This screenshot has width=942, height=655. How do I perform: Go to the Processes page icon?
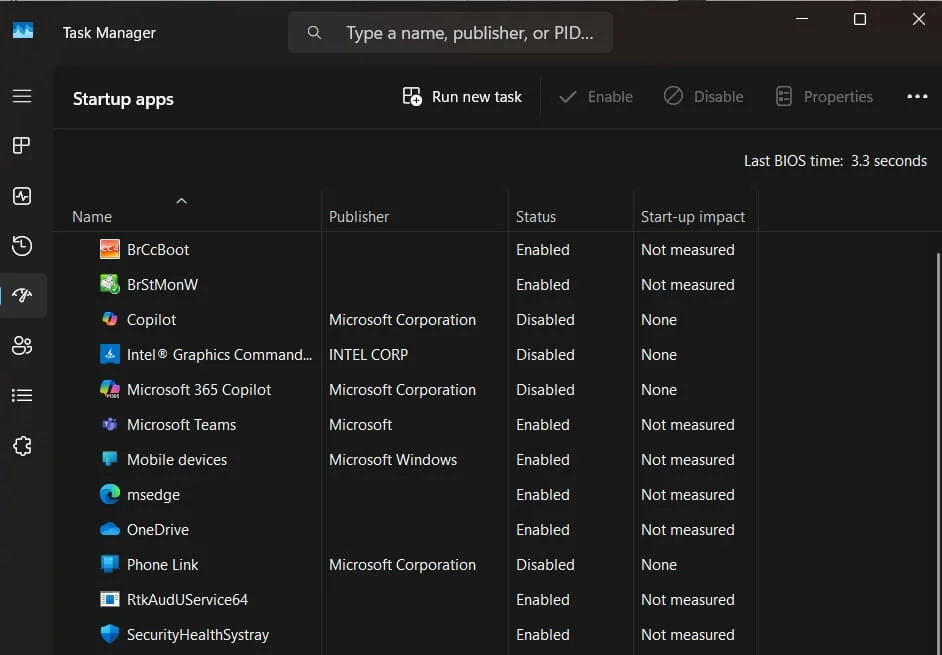click(x=22, y=146)
